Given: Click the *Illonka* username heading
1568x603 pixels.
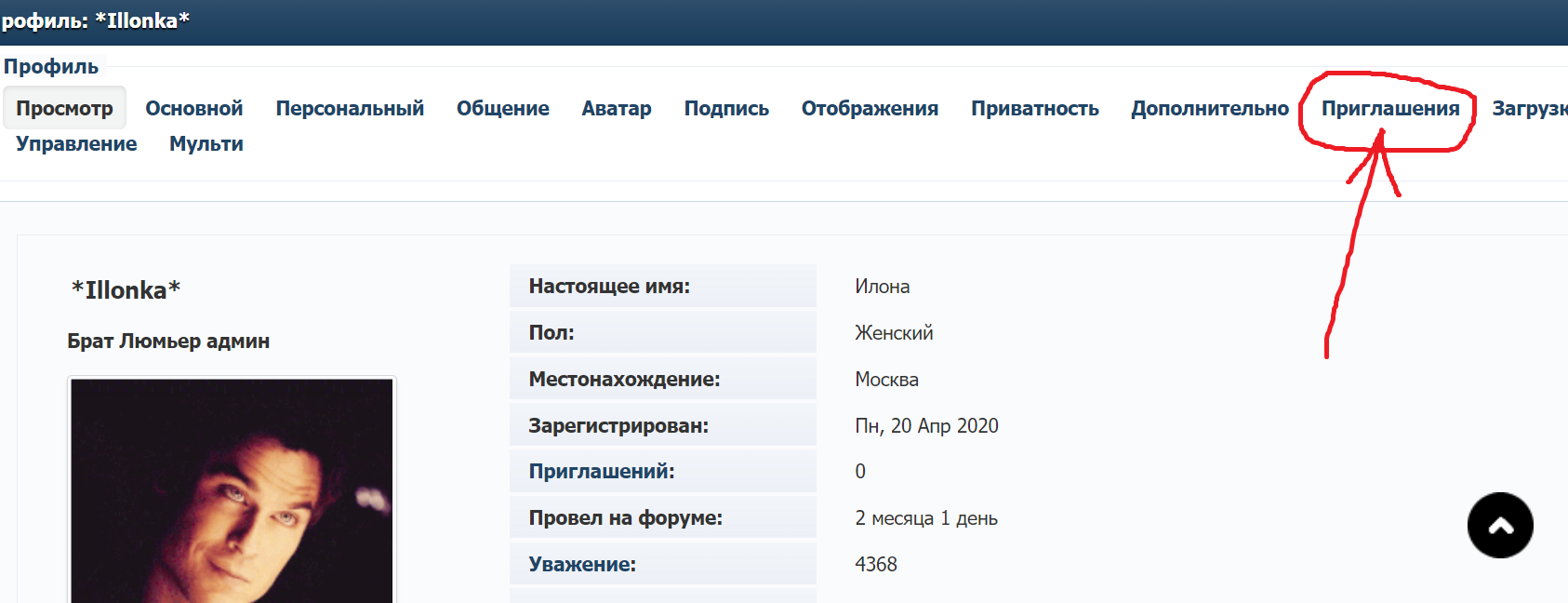Looking at the screenshot, I should click(x=126, y=290).
